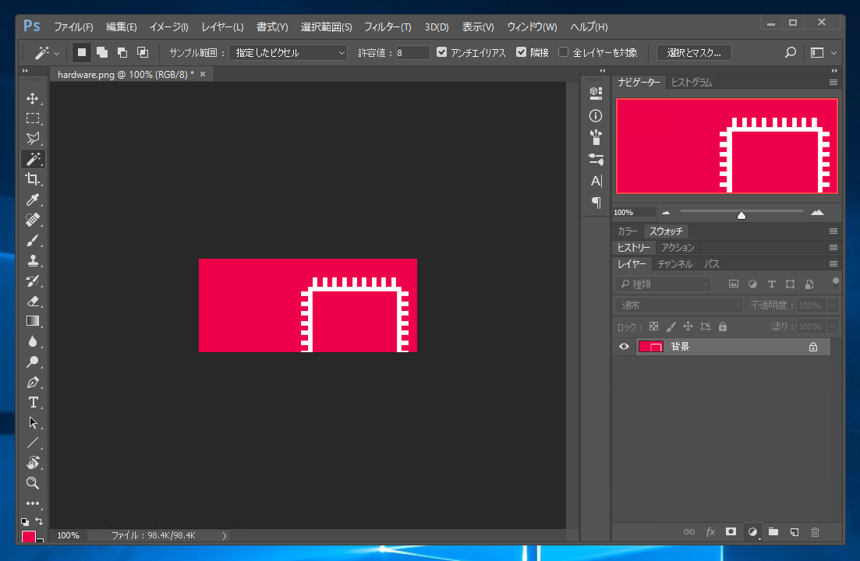Screen dimensions: 860x561
Task: Hide the 背景 layer with eye icon
Action: (624, 347)
